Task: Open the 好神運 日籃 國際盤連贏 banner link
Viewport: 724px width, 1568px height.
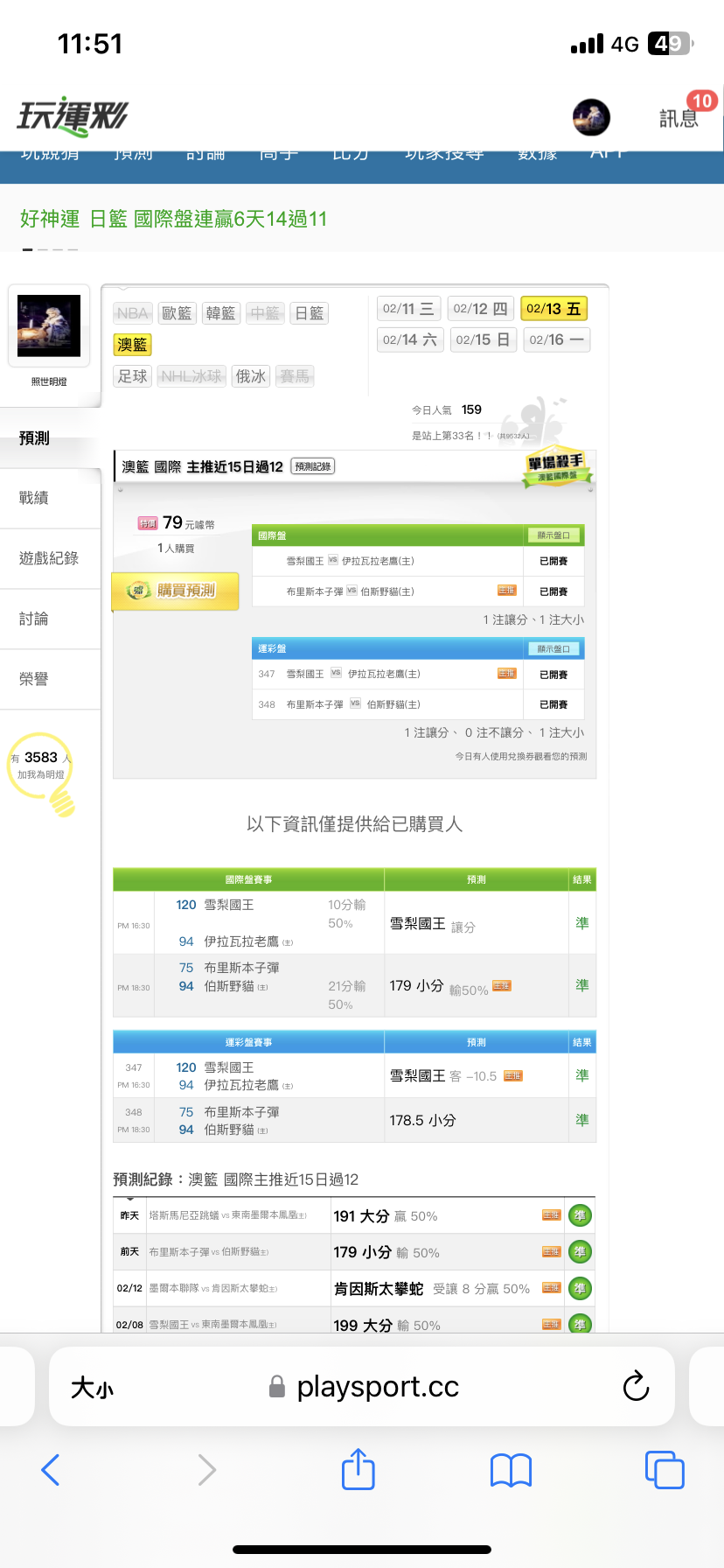Action: tap(173, 219)
